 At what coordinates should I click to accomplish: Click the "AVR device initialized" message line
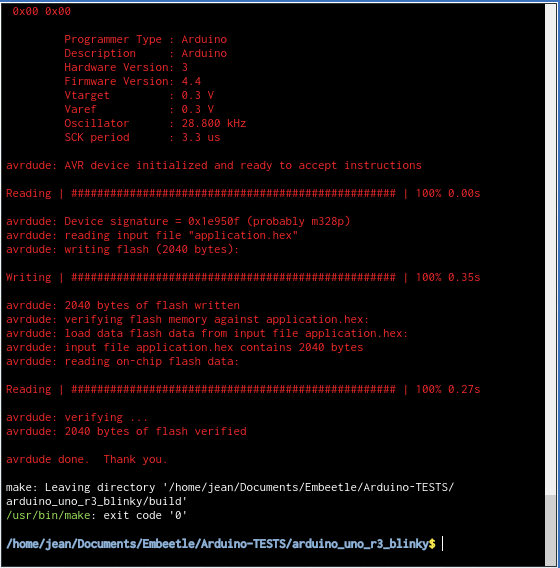pyautogui.click(x=214, y=166)
